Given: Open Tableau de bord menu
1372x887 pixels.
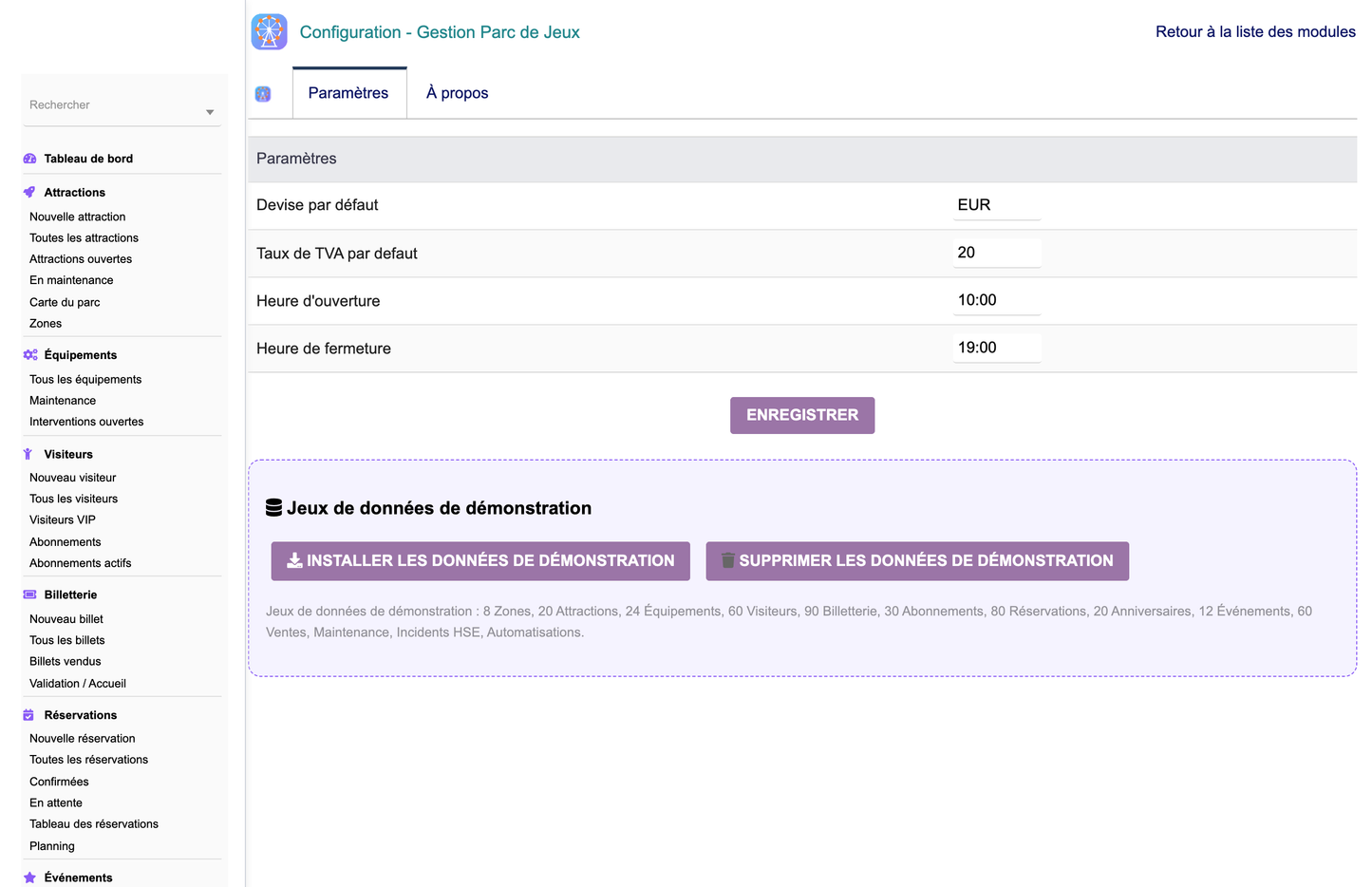Looking at the screenshot, I should point(88,159).
